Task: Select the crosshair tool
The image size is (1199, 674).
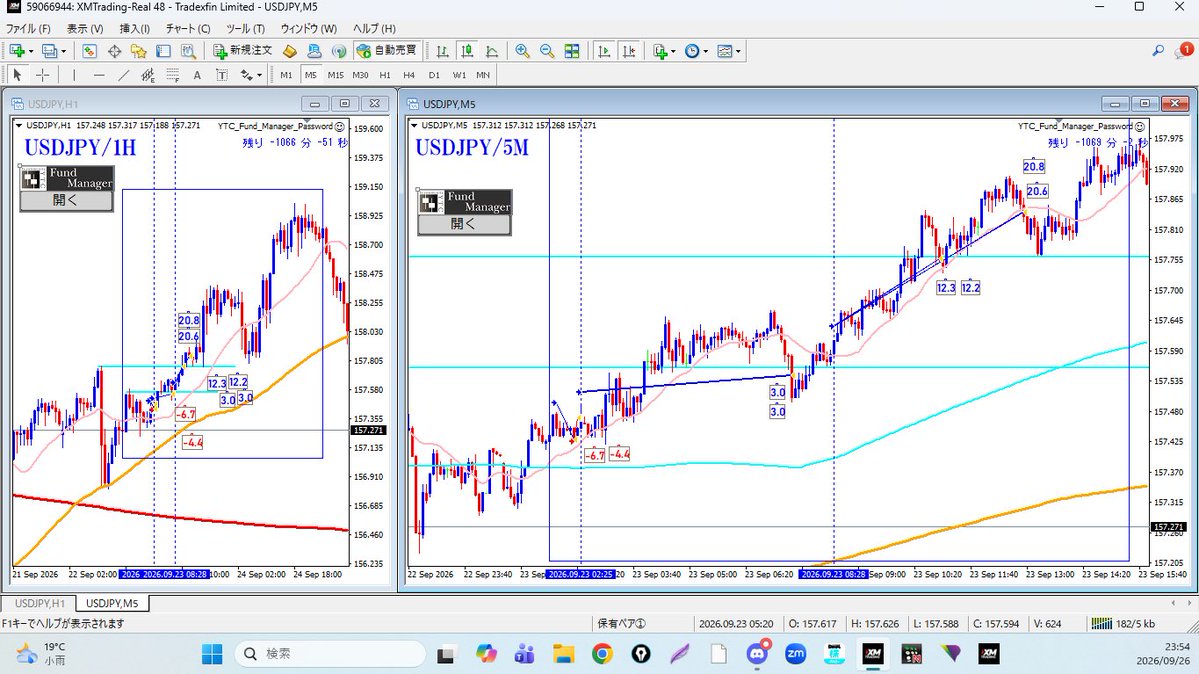Action: pyautogui.click(x=43, y=75)
